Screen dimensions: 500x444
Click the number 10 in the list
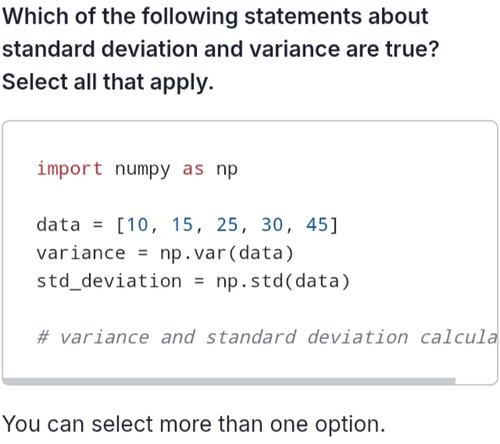click(x=137, y=225)
